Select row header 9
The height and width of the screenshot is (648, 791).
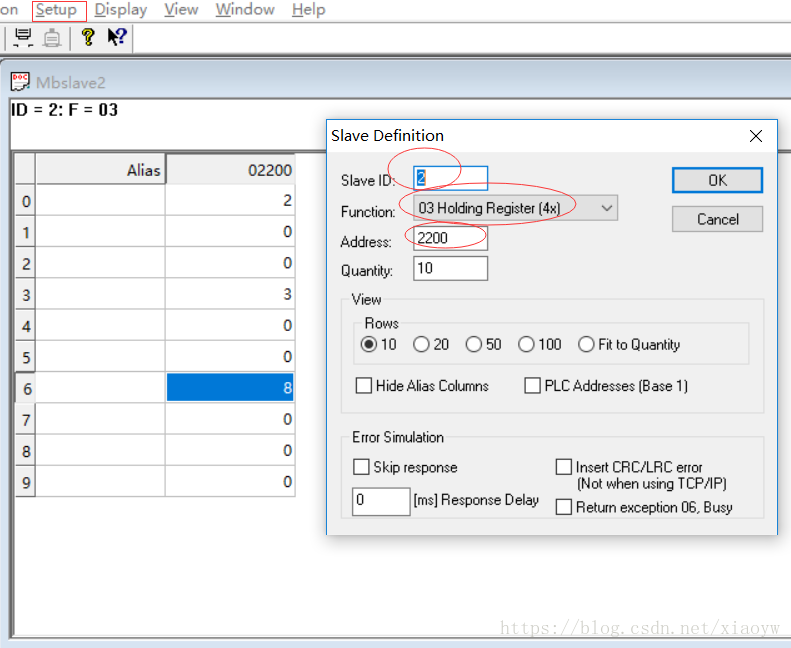(25, 482)
